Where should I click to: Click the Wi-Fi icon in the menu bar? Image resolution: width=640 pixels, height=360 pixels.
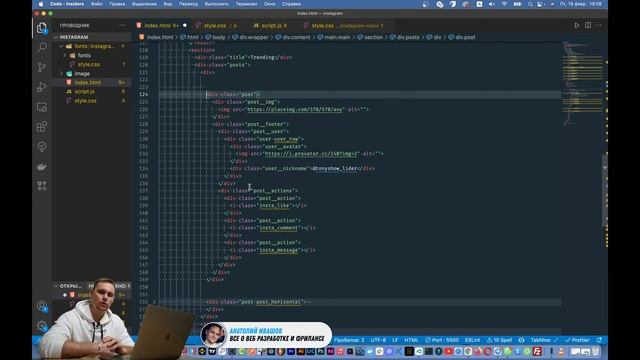(x=504, y=4)
